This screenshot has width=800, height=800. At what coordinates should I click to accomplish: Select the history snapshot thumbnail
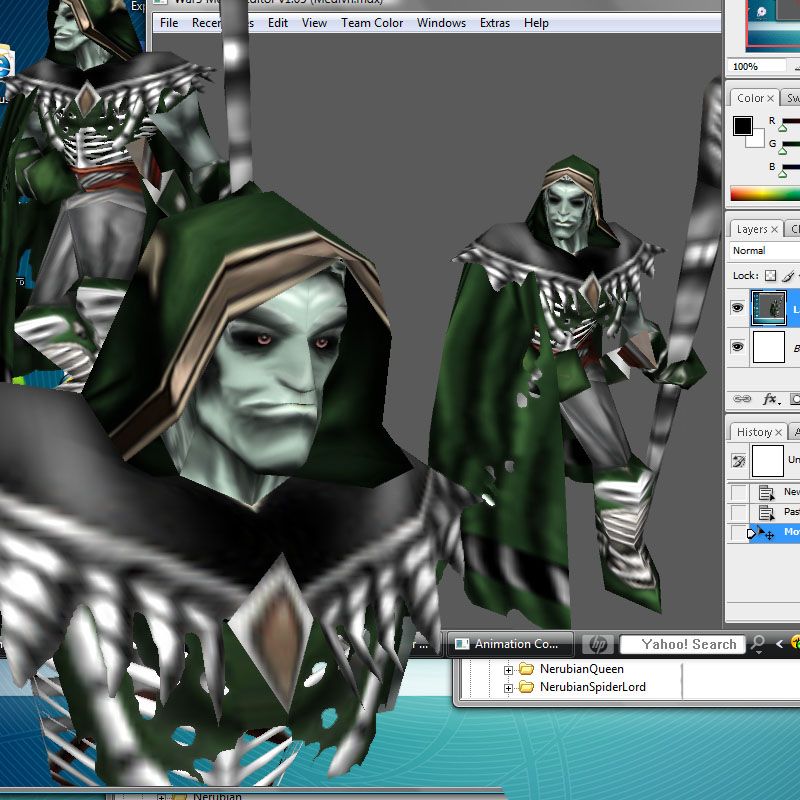point(768,461)
